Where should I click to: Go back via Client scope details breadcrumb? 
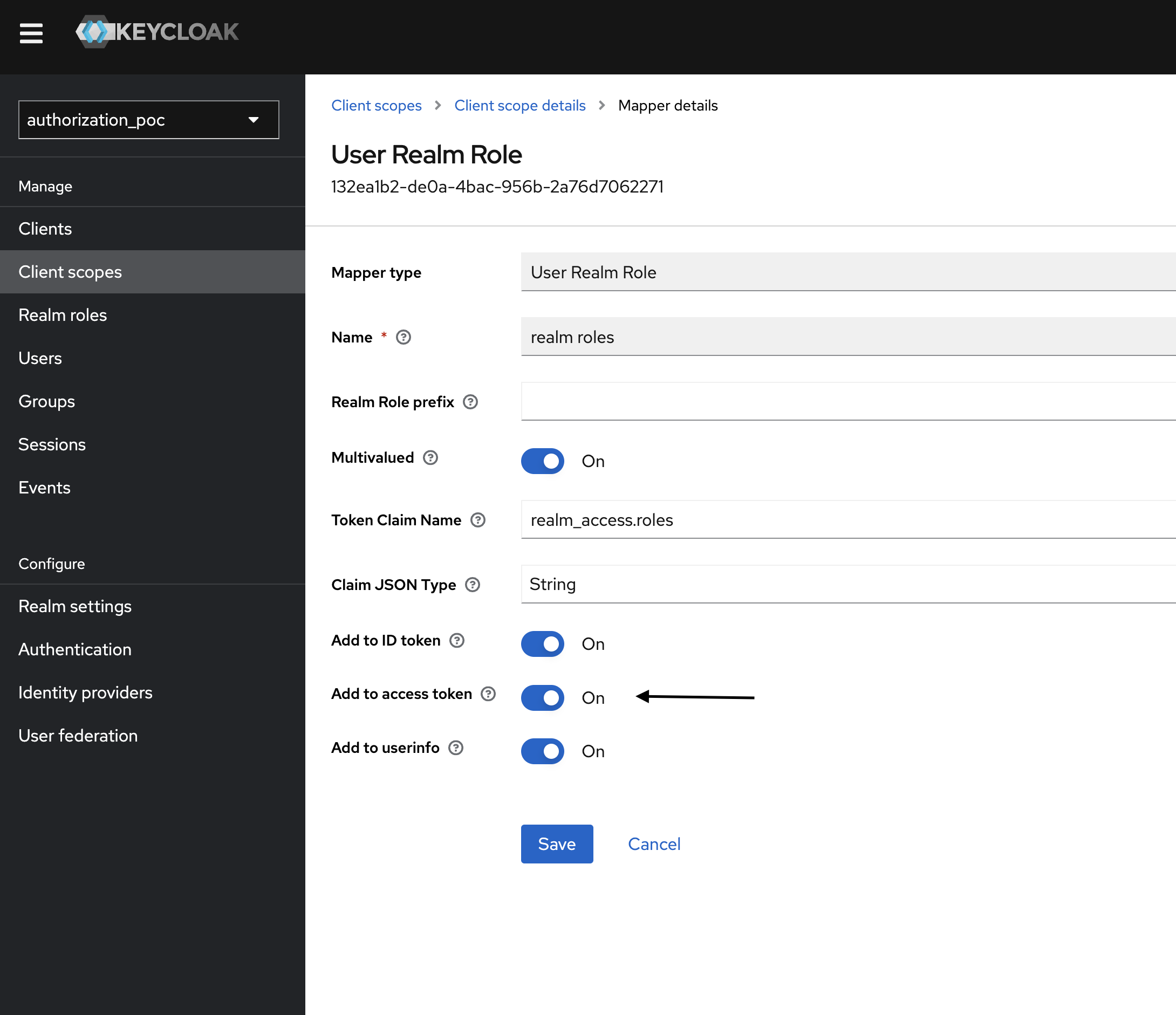coord(519,105)
